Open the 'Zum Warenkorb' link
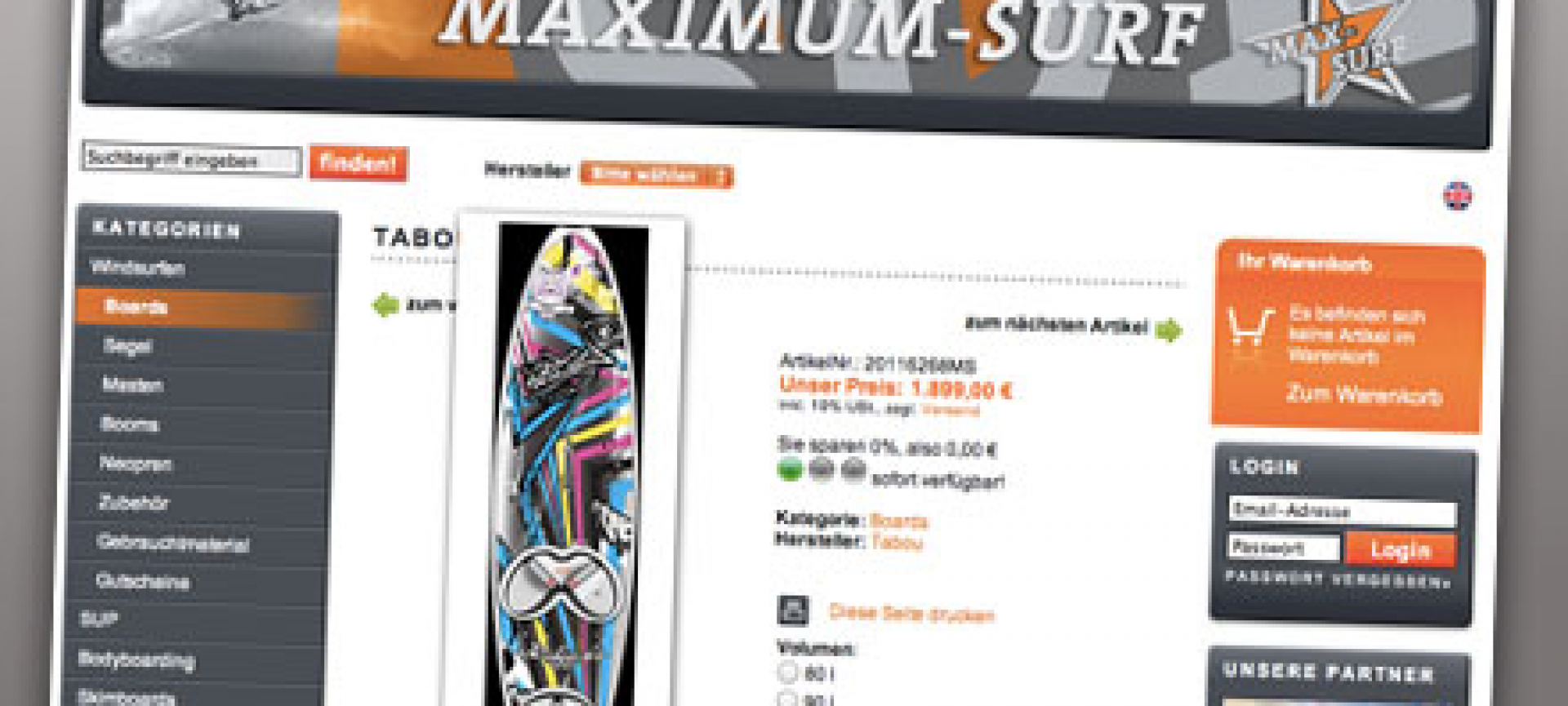Image resolution: width=1568 pixels, height=706 pixels. [1364, 394]
